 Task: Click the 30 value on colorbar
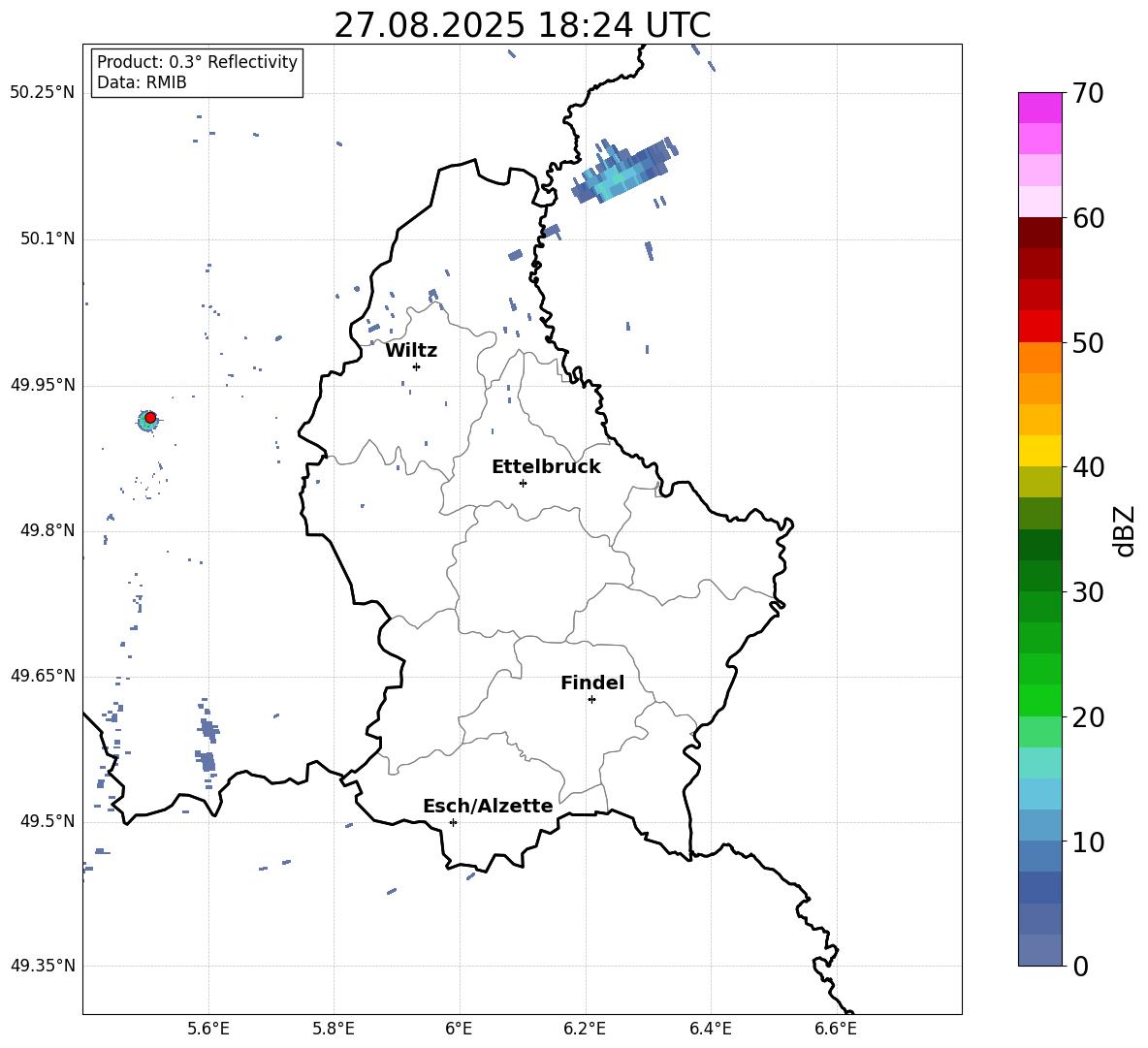pos(1088,592)
